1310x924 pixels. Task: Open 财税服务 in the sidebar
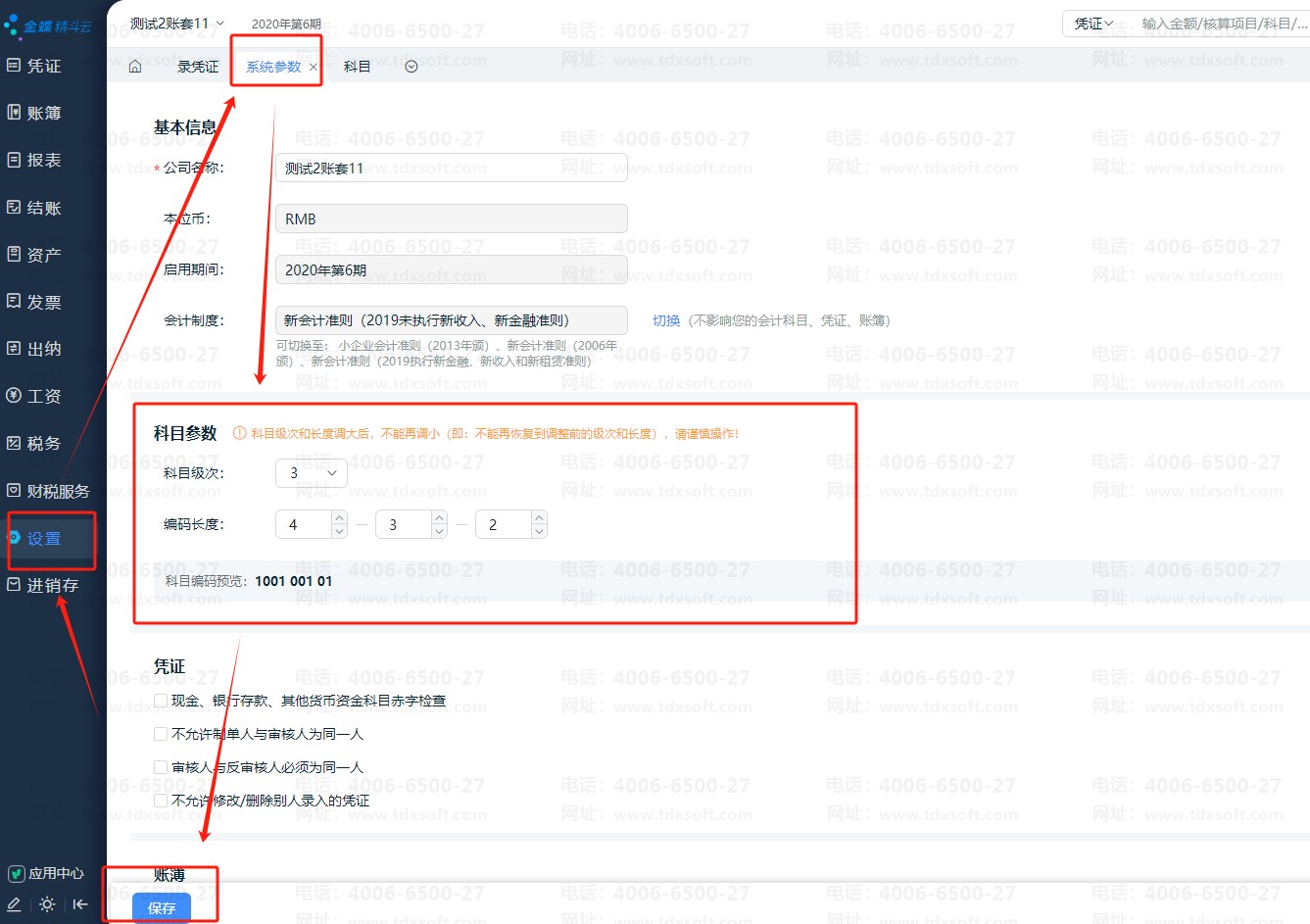[x=49, y=491]
